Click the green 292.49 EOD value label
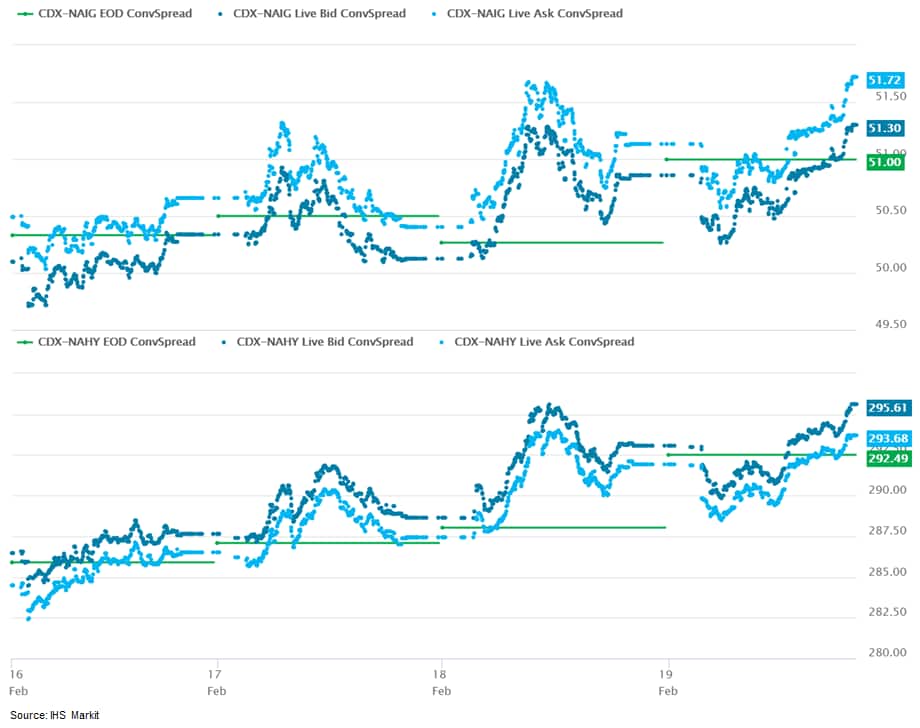 888,458
